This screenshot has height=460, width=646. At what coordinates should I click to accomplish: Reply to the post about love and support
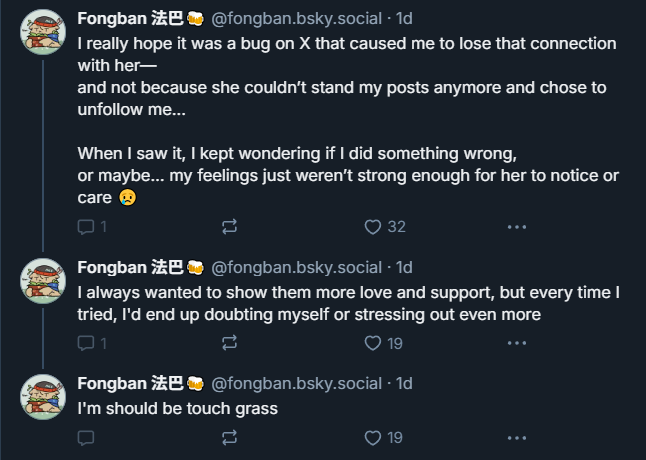click(87, 343)
